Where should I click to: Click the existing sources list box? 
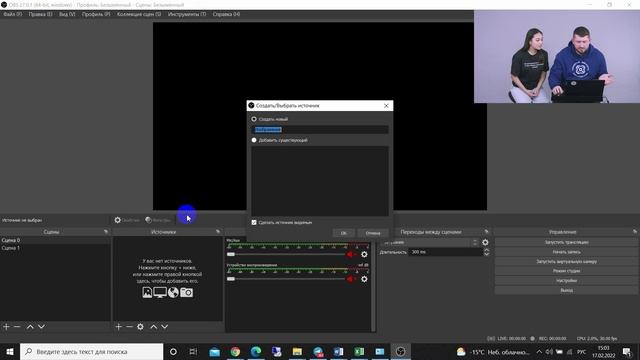[320, 181]
